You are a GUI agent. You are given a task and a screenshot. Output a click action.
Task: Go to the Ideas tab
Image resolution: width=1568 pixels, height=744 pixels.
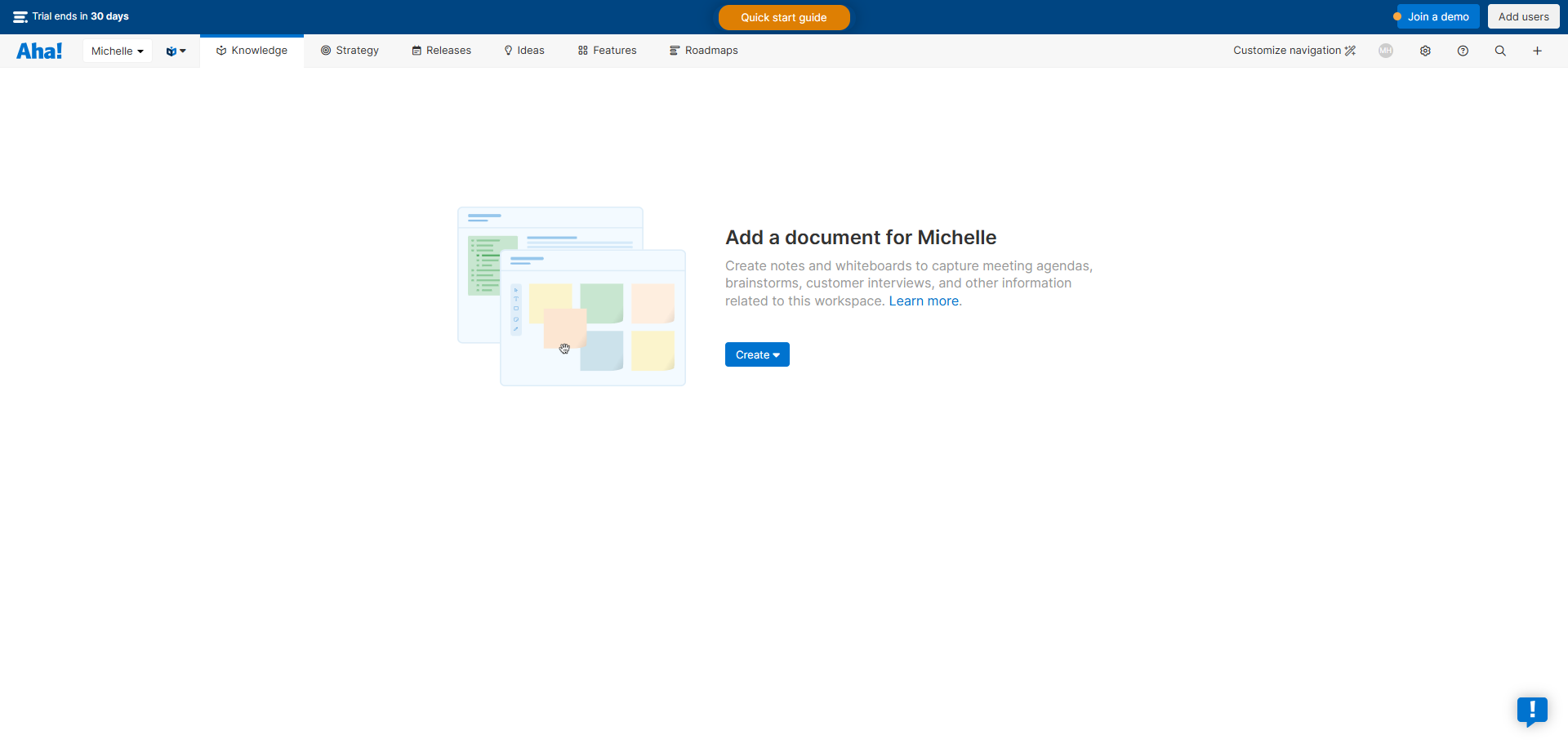[524, 51]
